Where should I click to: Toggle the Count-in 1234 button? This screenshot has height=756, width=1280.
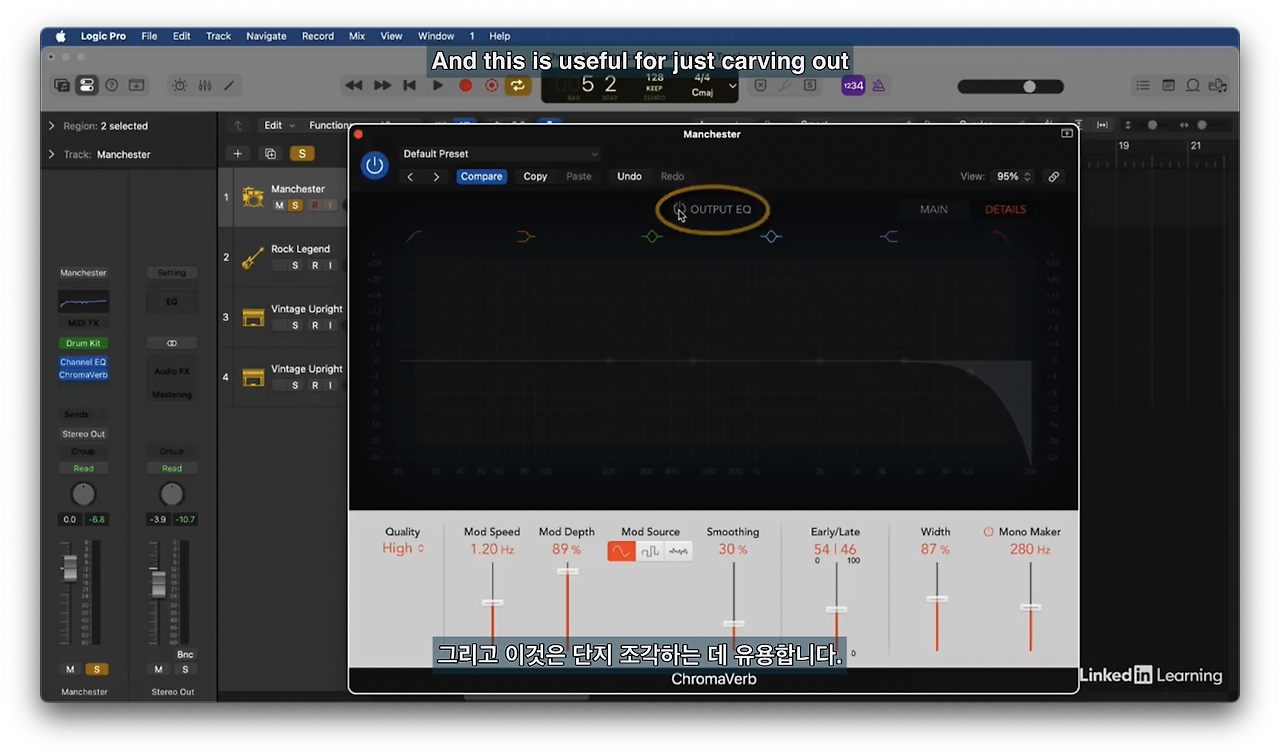(853, 86)
